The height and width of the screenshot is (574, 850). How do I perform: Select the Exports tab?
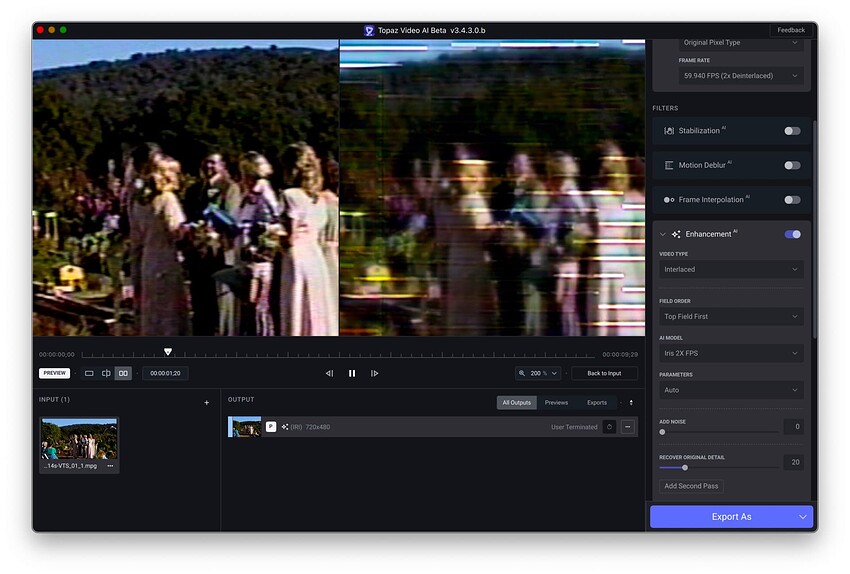click(x=597, y=403)
